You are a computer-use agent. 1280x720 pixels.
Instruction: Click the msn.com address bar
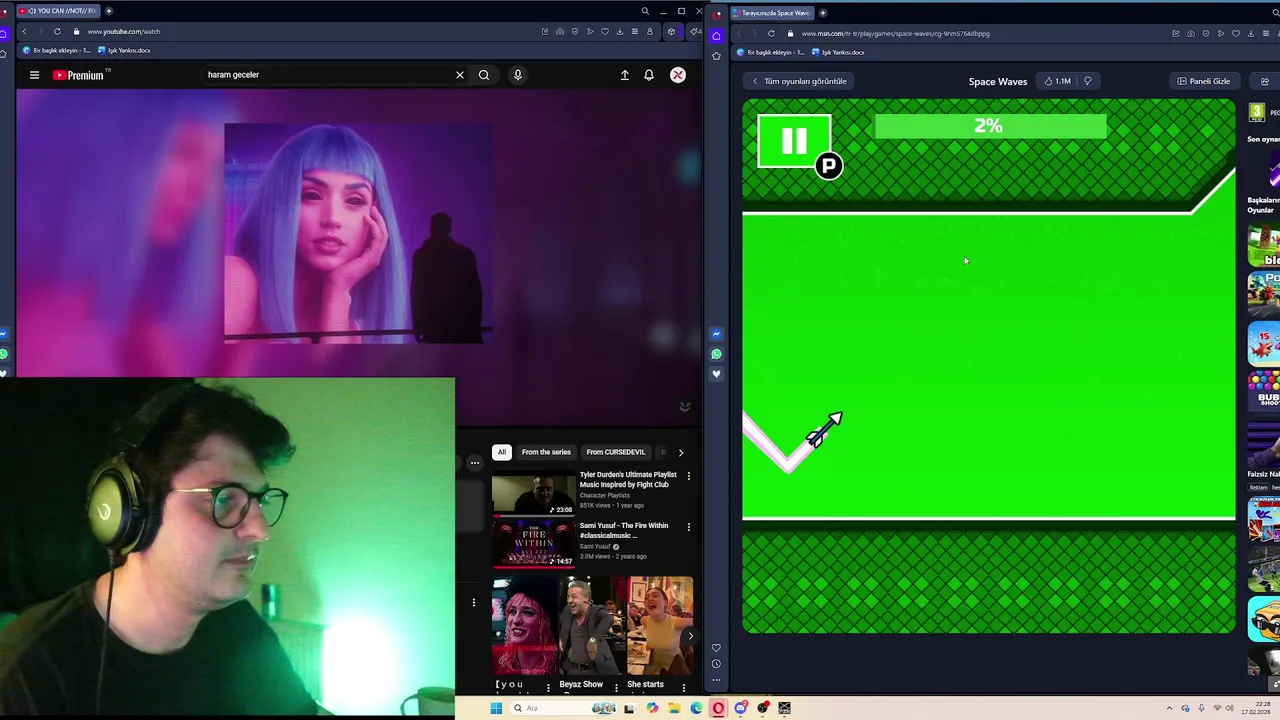click(x=975, y=33)
